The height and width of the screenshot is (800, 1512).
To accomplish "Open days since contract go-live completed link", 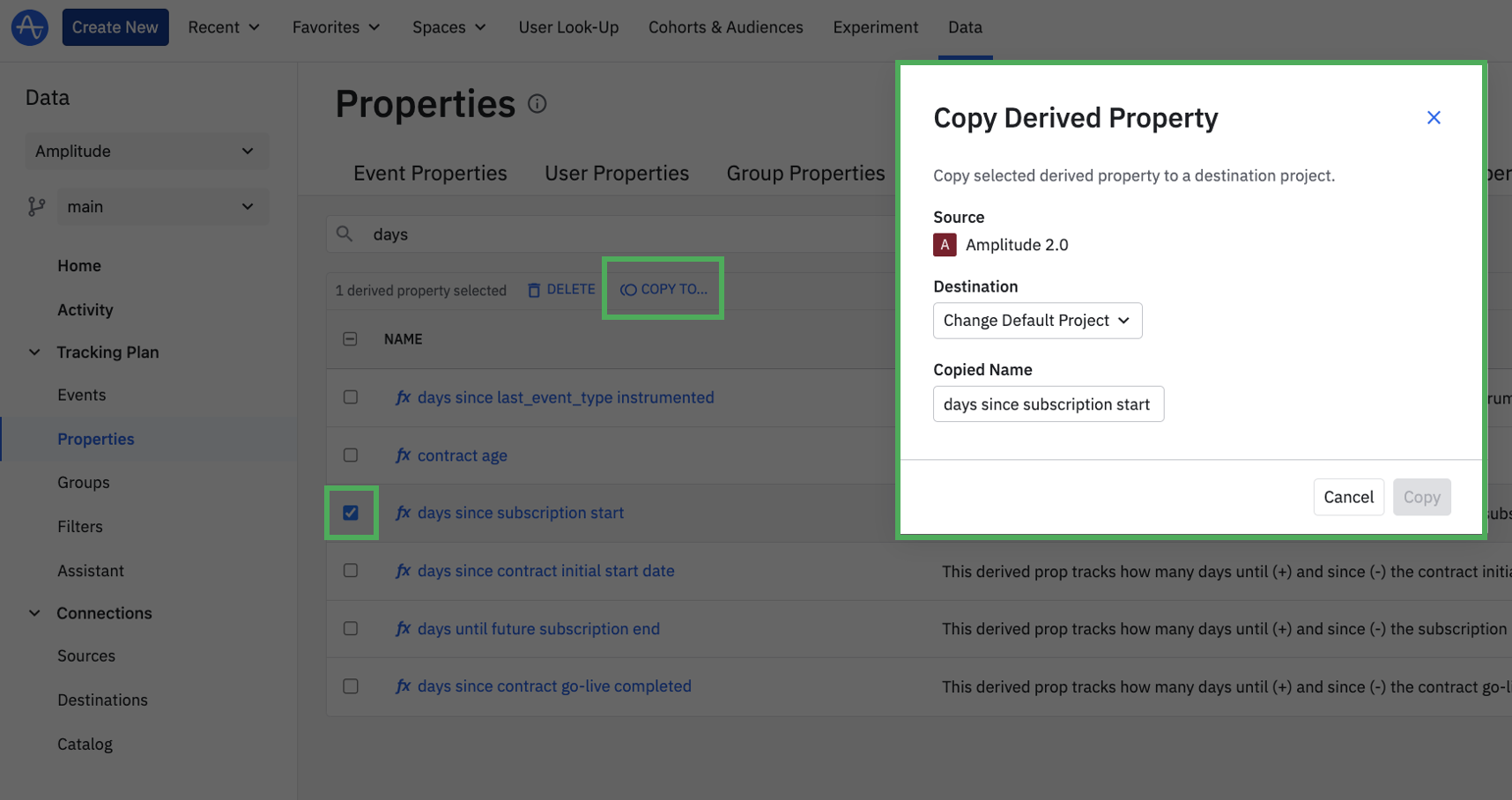I will click(554, 686).
